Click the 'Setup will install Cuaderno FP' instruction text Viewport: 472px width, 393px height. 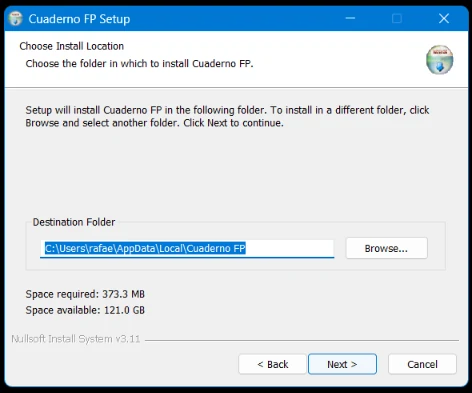coord(227,116)
